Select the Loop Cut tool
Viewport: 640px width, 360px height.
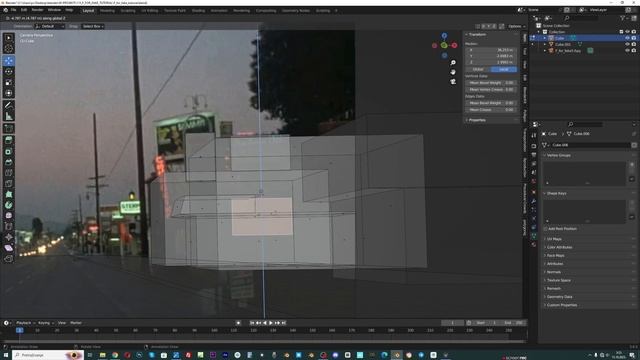pos(9,173)
